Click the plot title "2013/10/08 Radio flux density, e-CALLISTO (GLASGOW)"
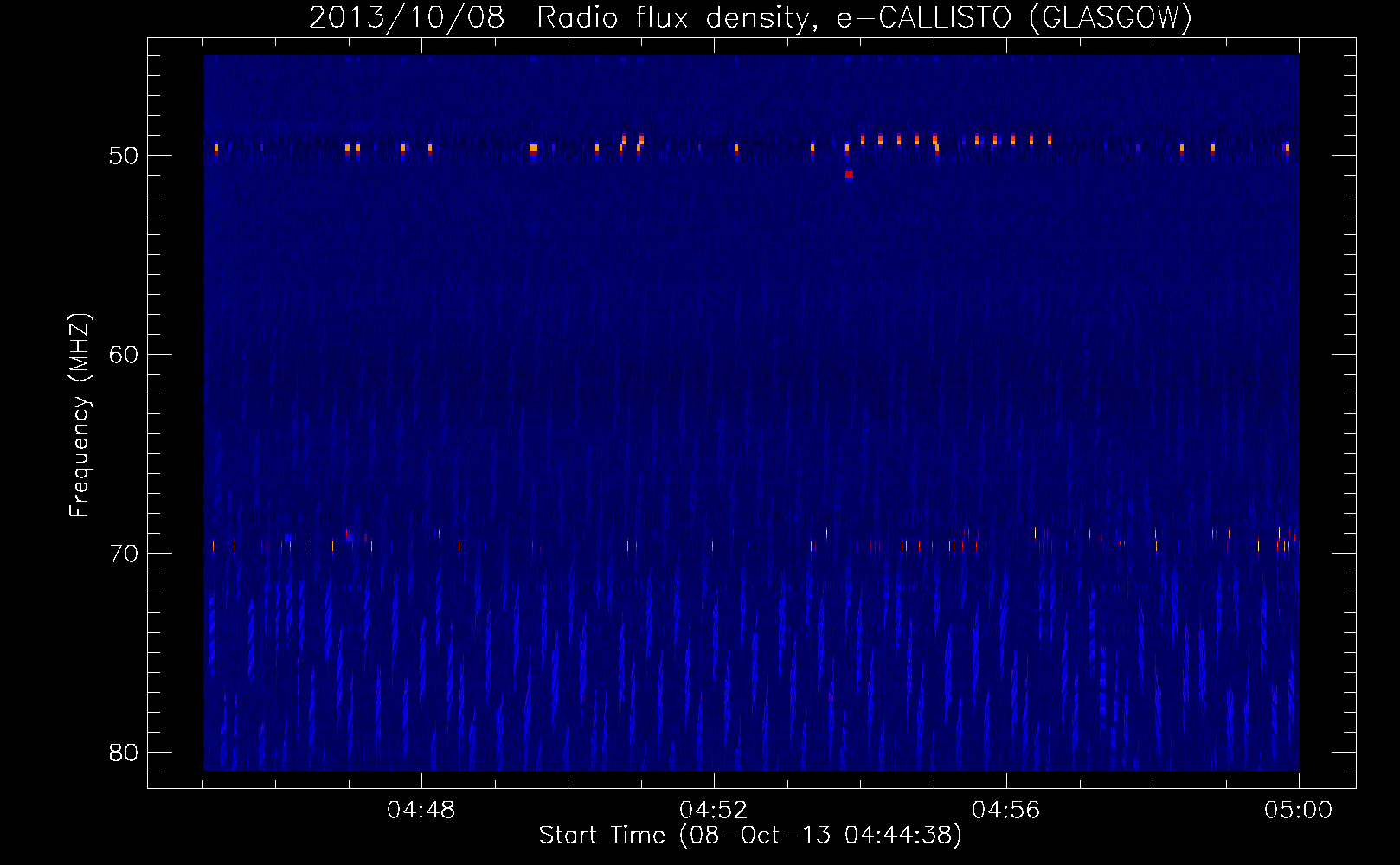 (x=750, y=17)
